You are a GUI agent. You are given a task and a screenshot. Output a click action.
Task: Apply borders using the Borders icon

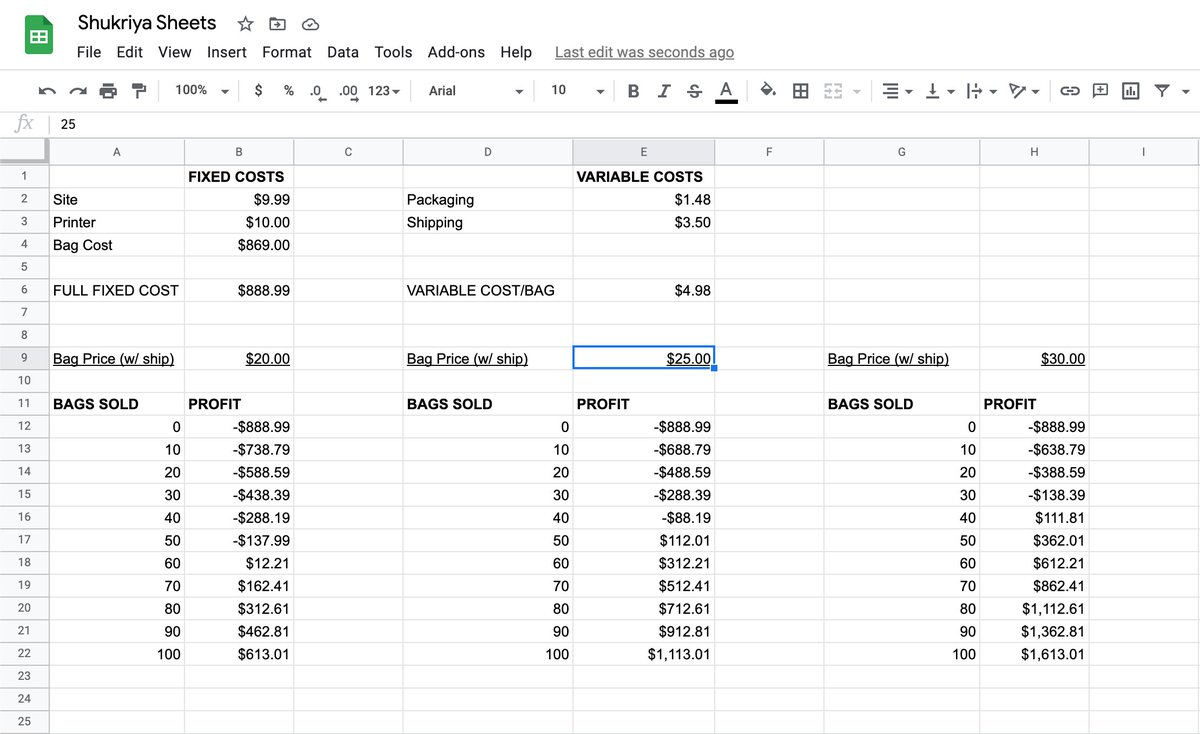pos(800,90)
